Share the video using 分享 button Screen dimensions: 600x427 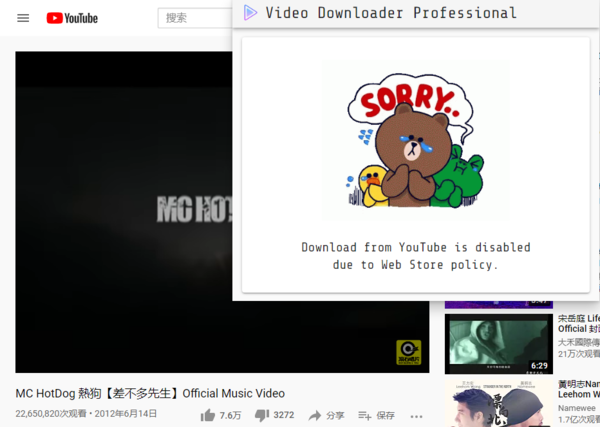pyautogui.click(x=326, y=415)
